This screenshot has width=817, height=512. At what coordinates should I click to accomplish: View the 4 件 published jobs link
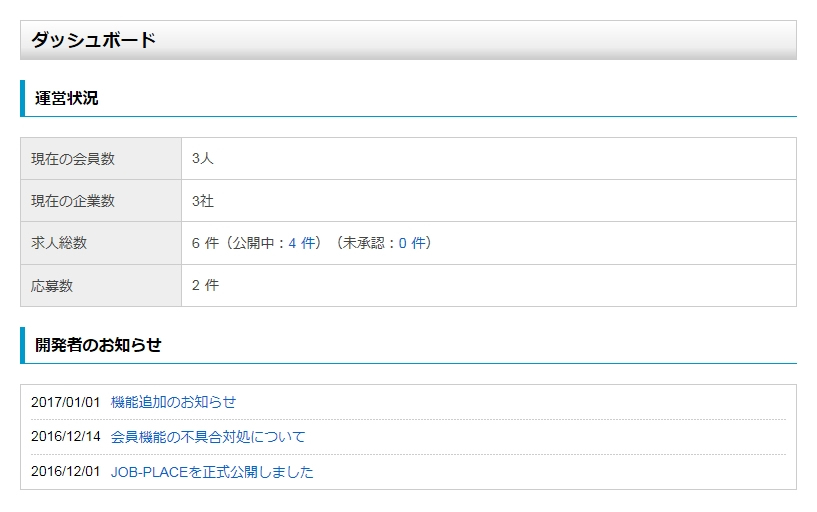click(x=302, y=243)
